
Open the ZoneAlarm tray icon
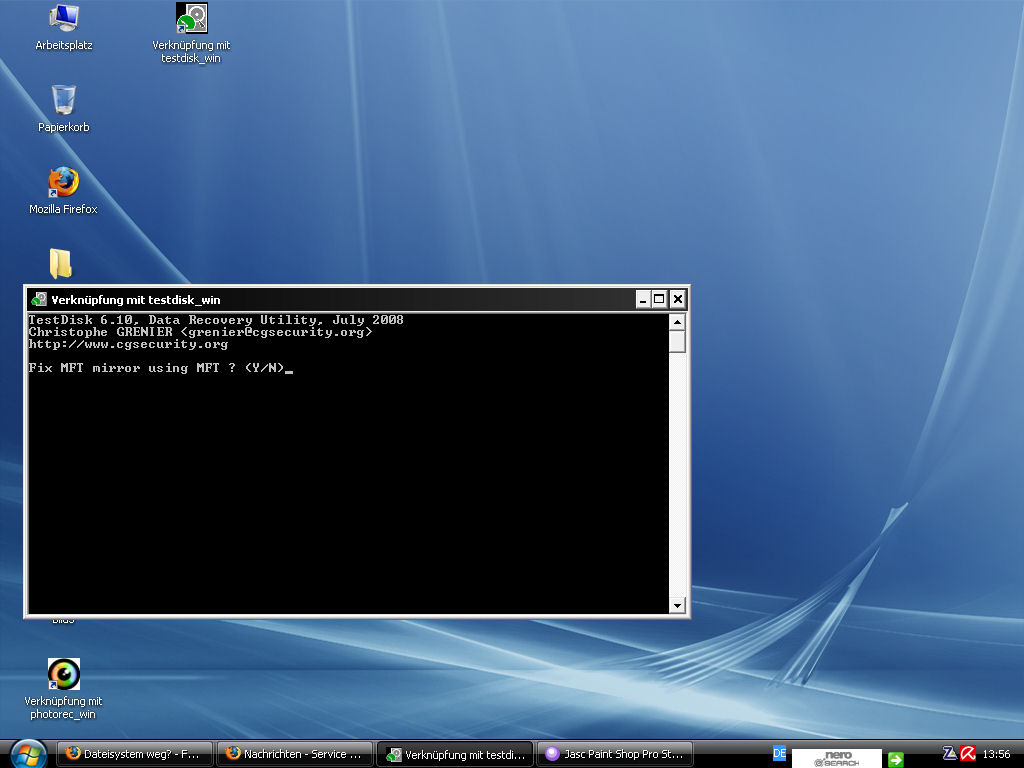click(x=950, y=754)
